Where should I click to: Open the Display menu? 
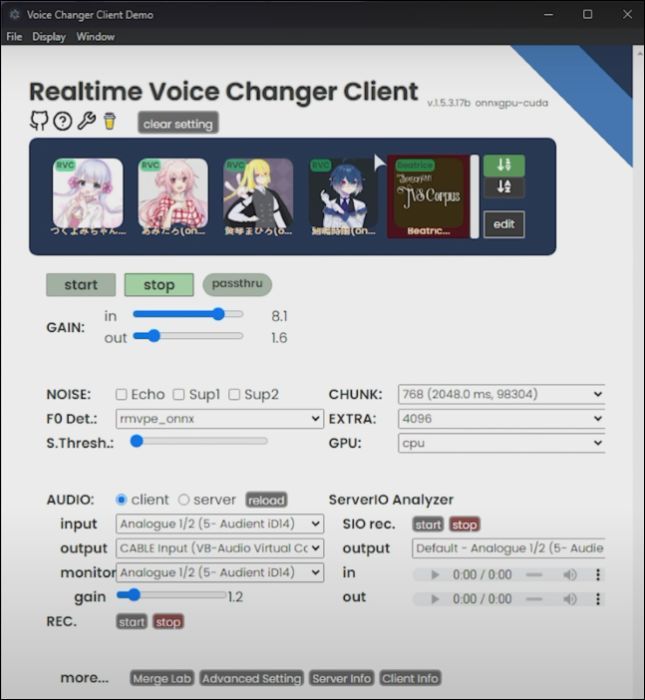click(x=49, y=37)
